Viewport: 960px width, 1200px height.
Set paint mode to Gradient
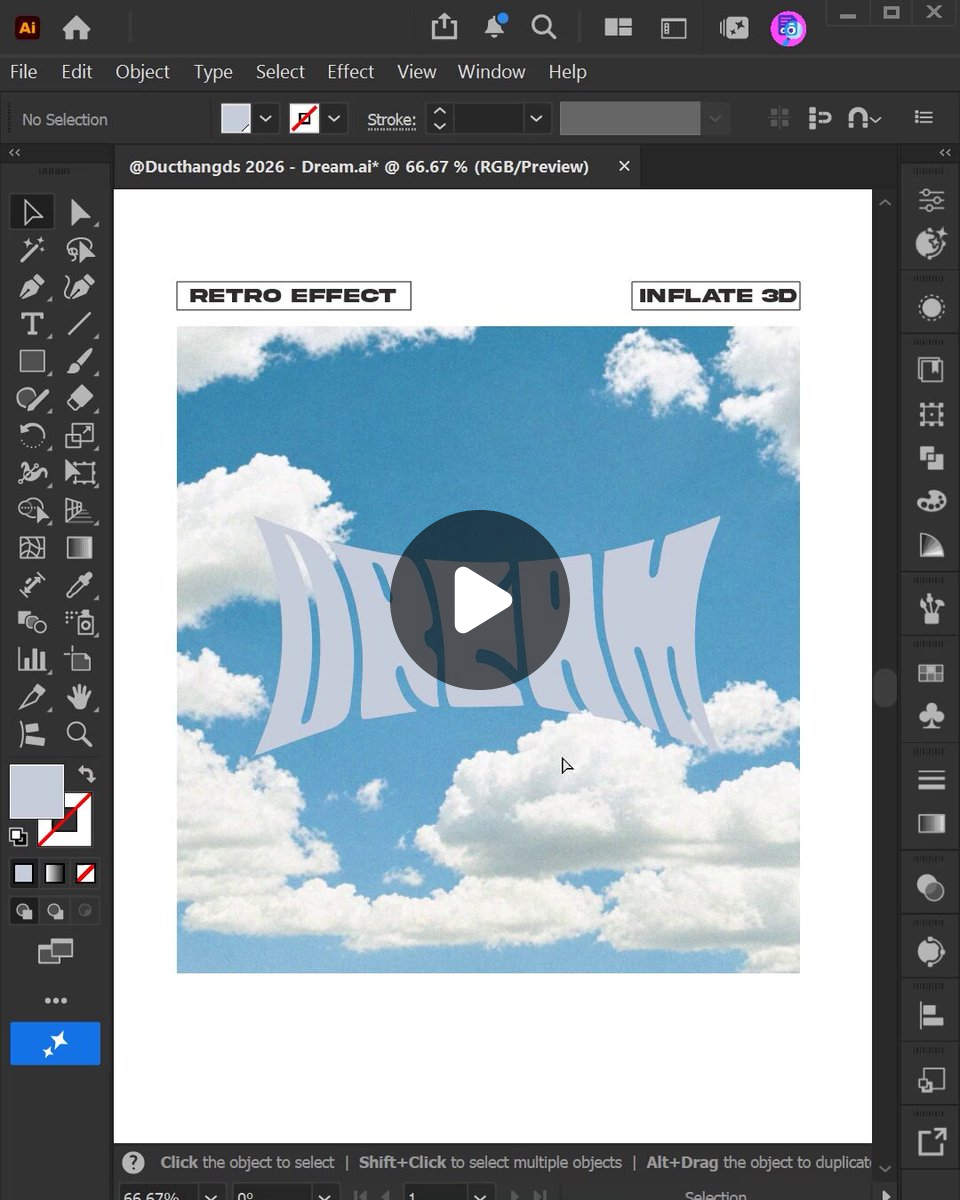[54, 873]
